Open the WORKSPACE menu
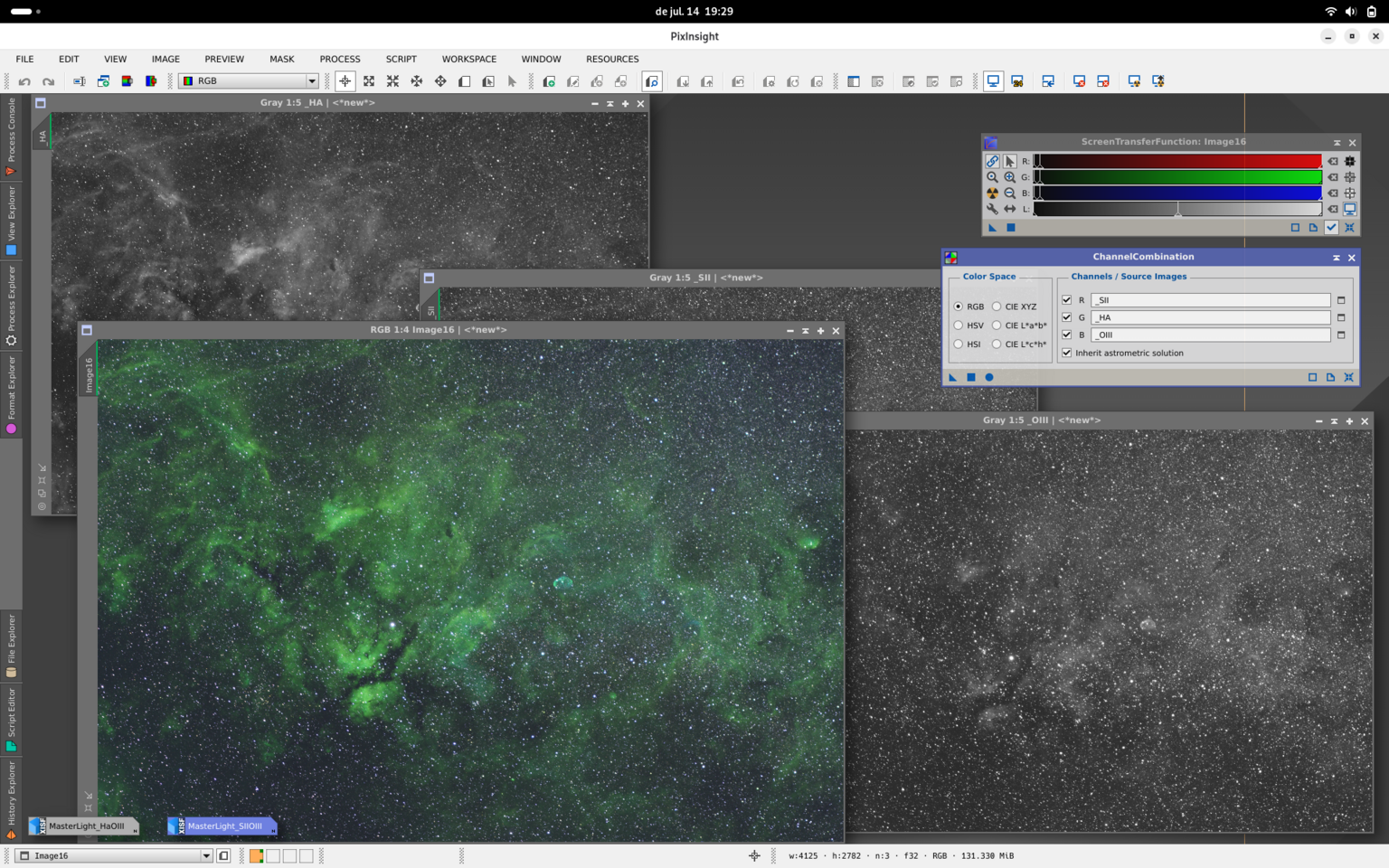This screenshot has height=868, width=1389. tap(469, 59)
